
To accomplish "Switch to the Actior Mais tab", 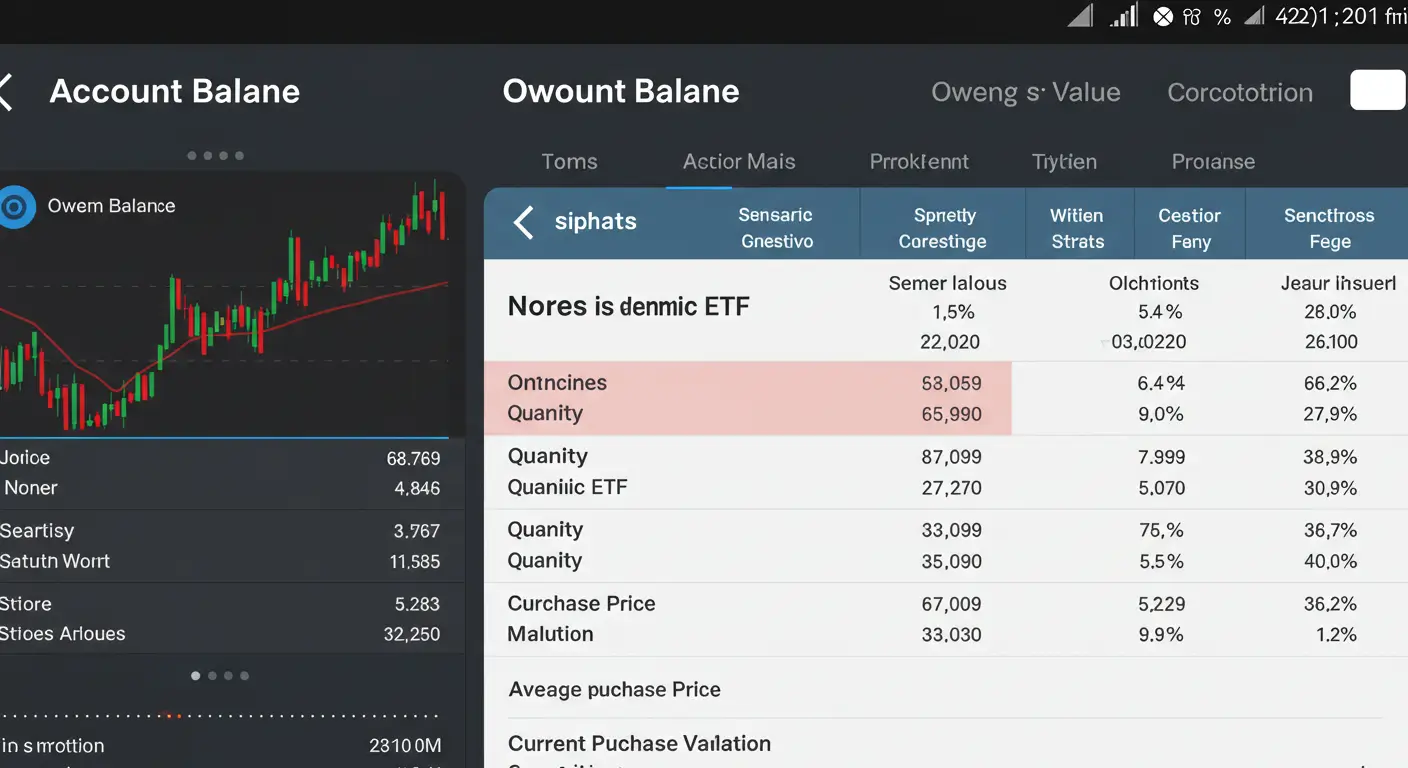I will tap(739, 162).
